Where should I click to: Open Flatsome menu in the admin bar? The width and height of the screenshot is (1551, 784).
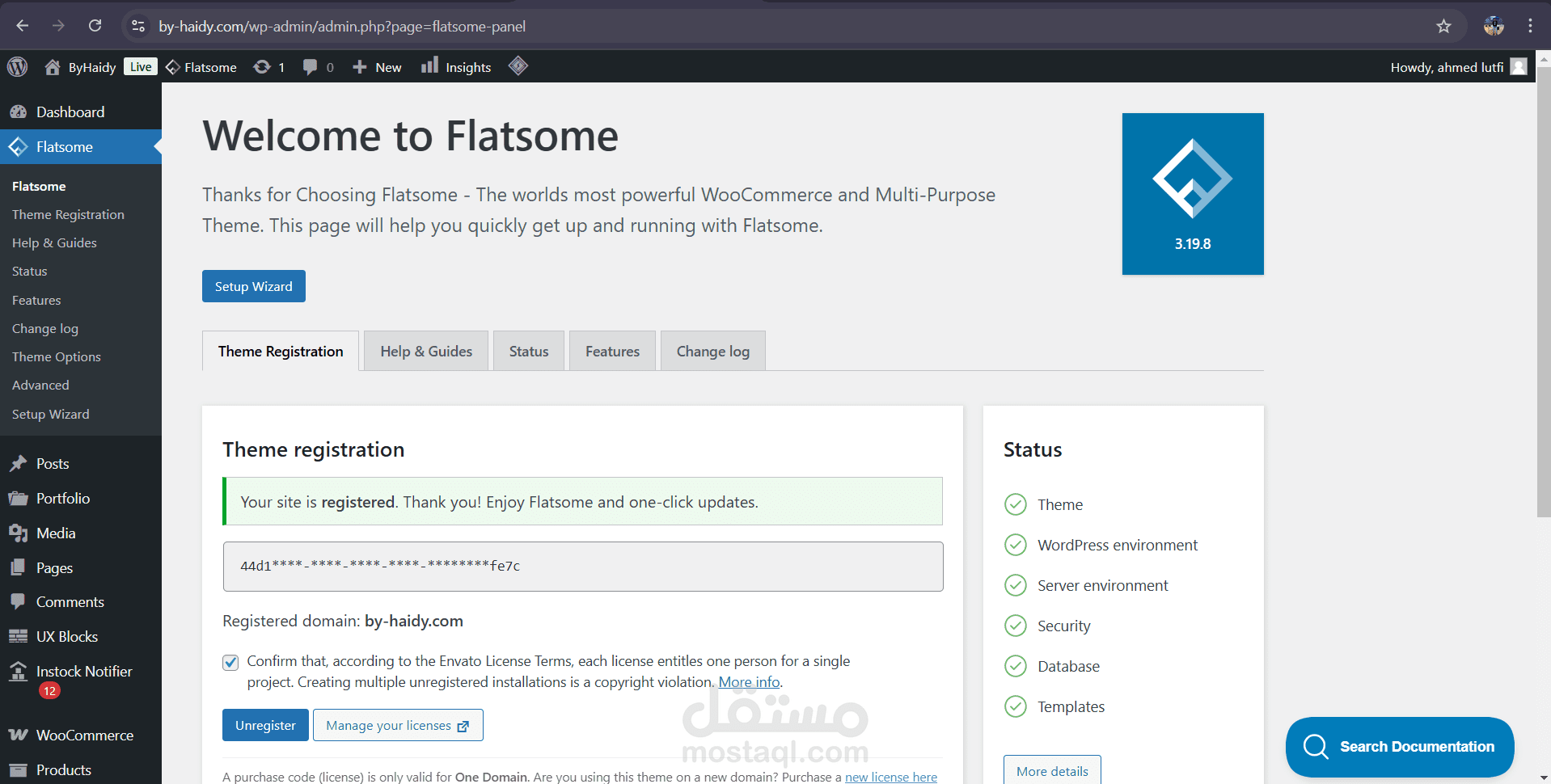pos(201,67)
